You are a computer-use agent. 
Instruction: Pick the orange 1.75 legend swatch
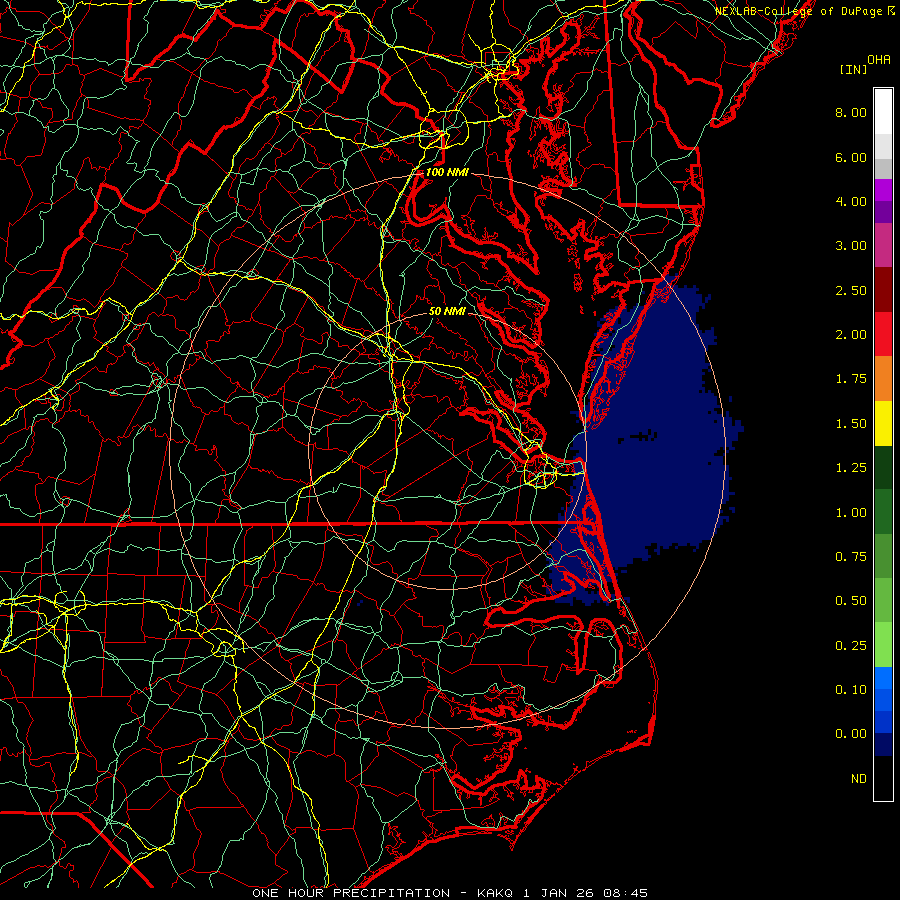click(x=883, y=379)
